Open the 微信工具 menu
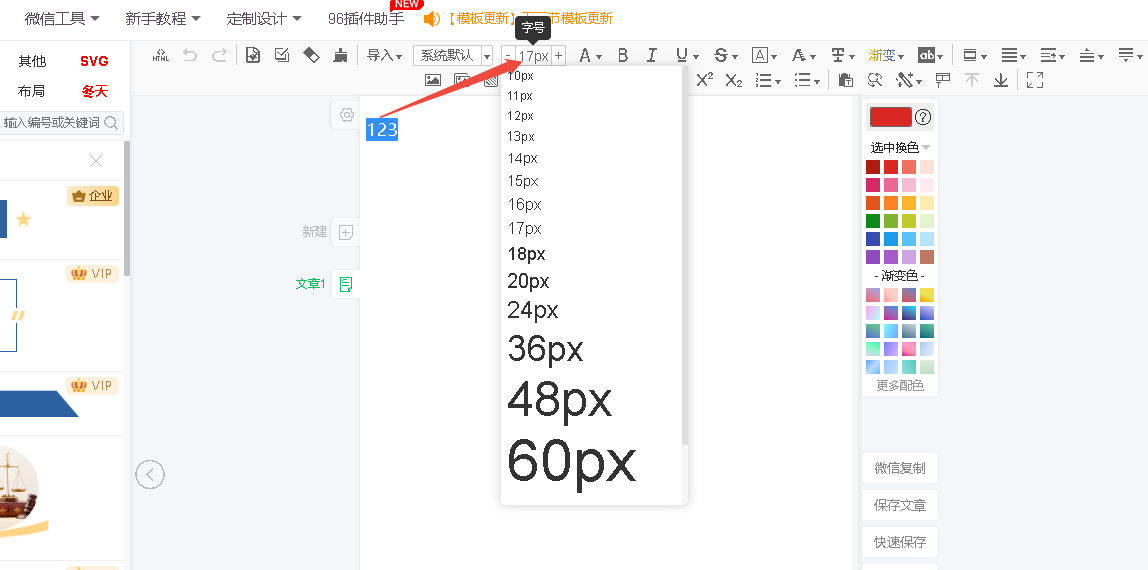Screen dimensions: 1148x570 coord(62,19)
